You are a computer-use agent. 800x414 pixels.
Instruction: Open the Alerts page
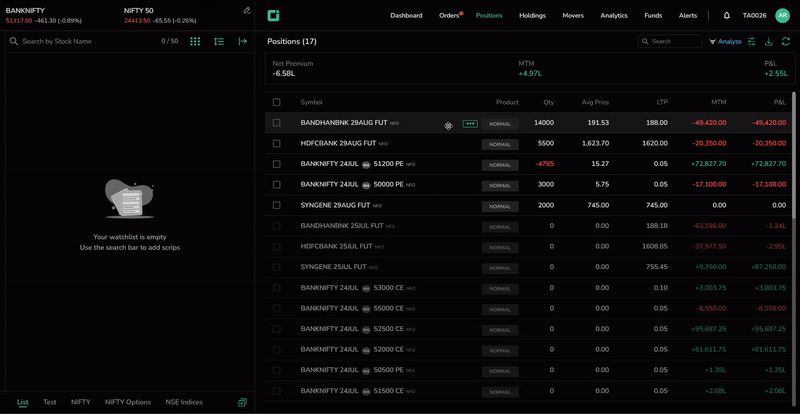(688, 15)
